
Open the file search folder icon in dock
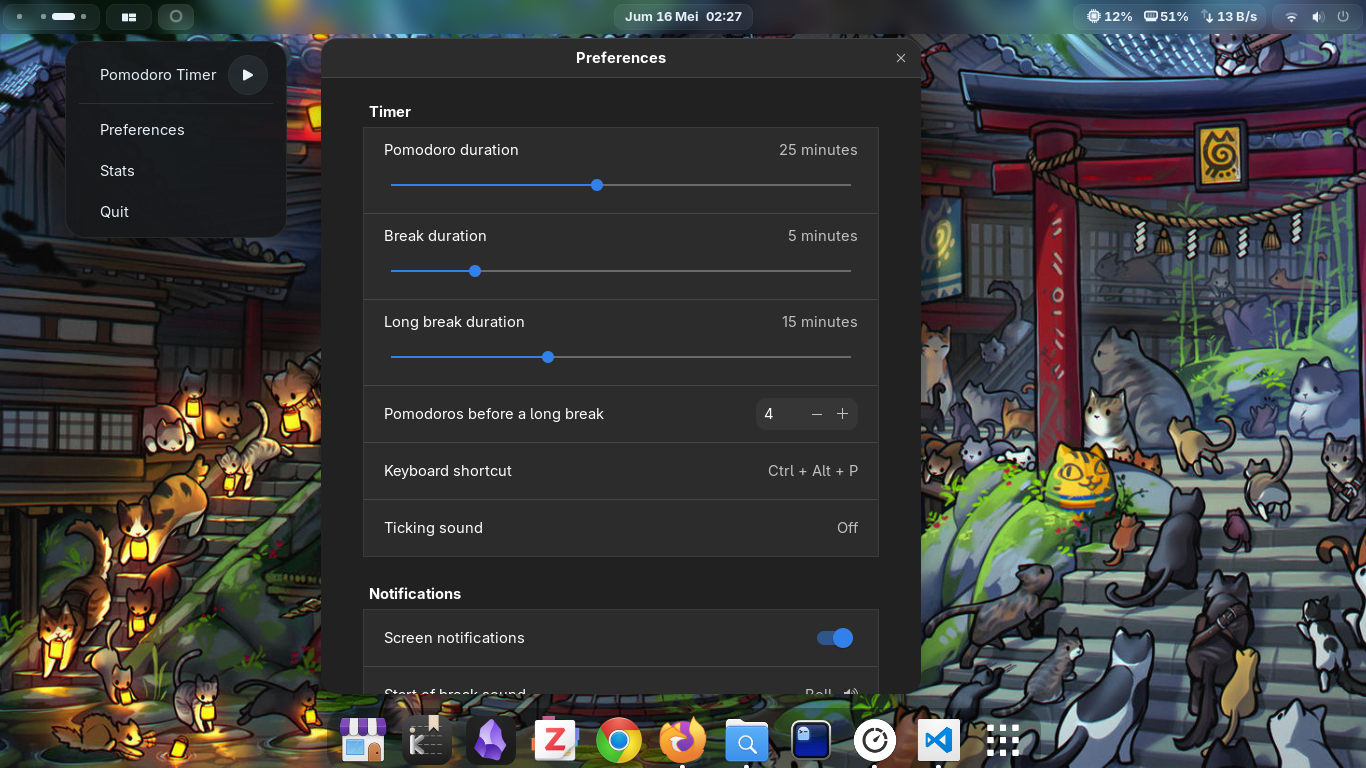point(747,741)
